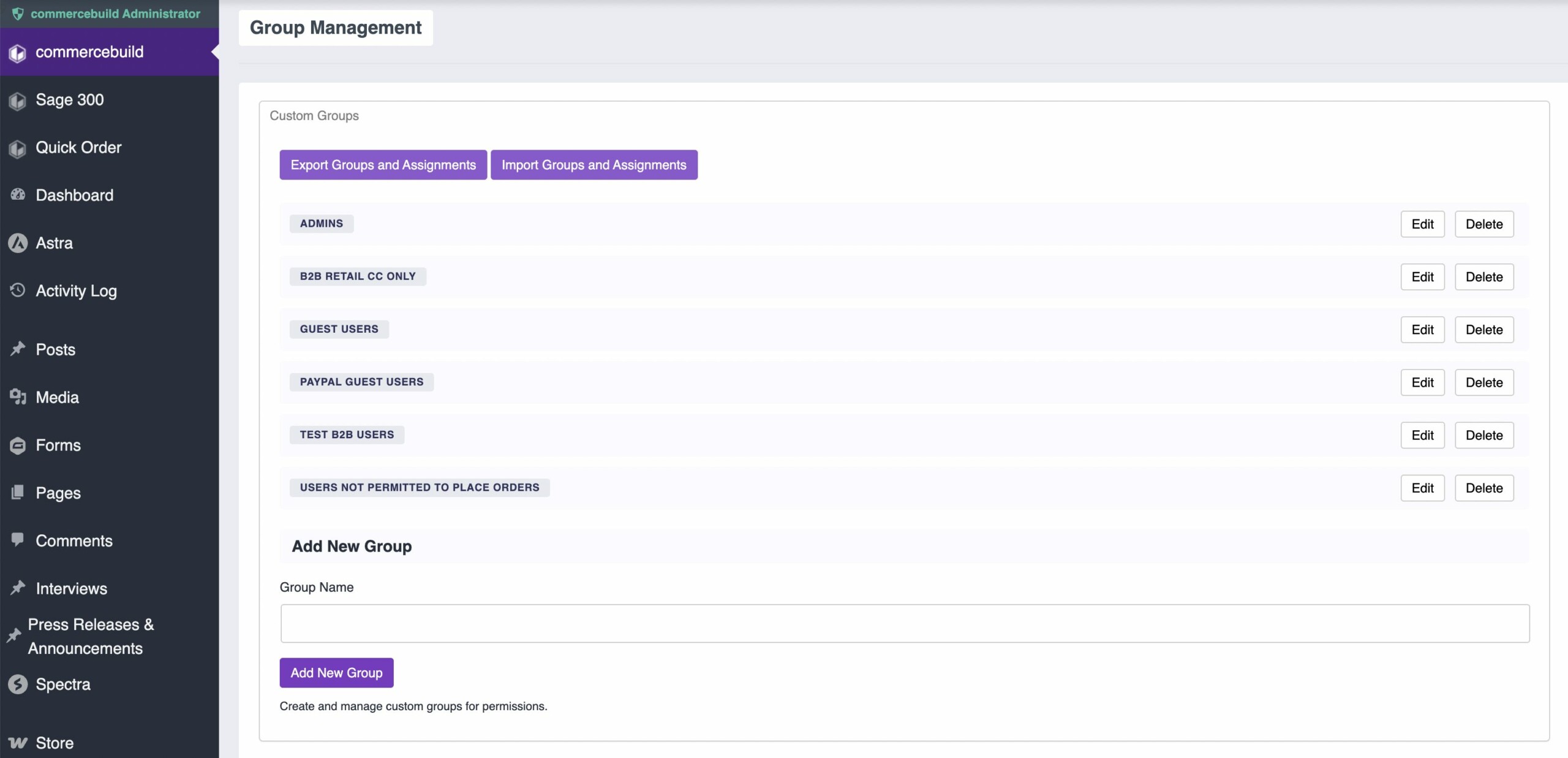Open the Interviews menu item

pyautogui.click(x=71, y=588)
